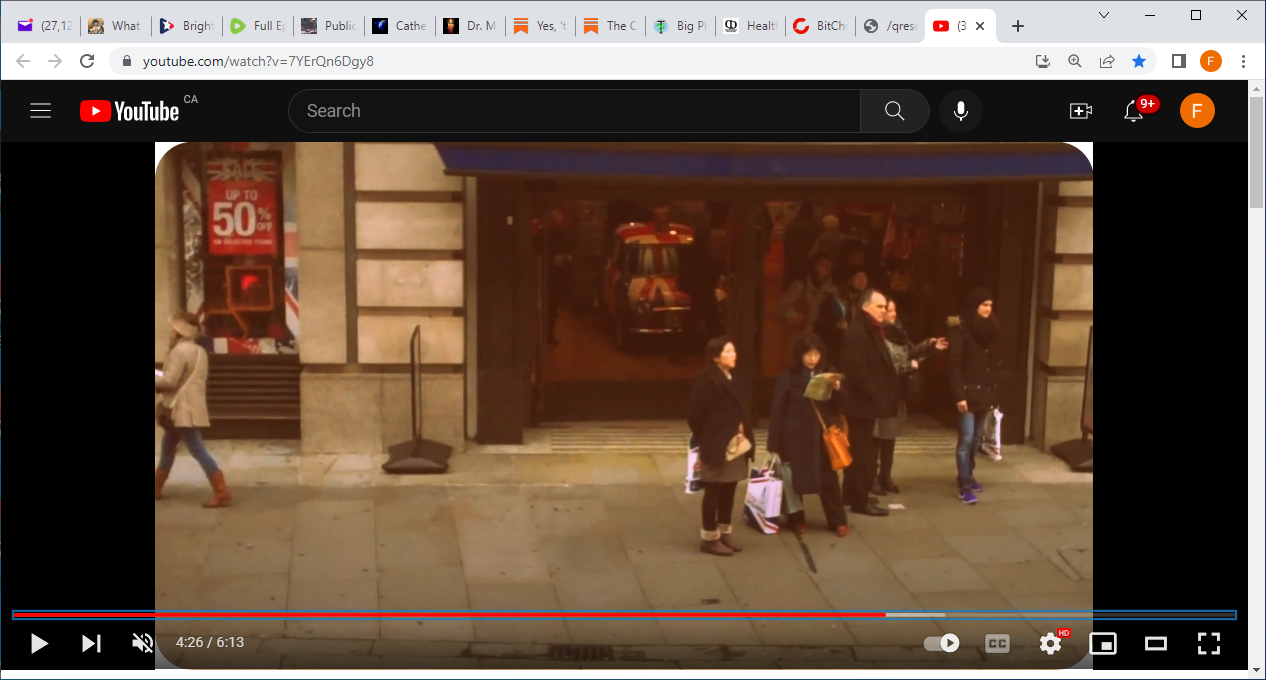Image resolution: width=1266 pixels, height=680 pixels.
Task: Open the Chrome profile avatar
Action: point(1211,61)
